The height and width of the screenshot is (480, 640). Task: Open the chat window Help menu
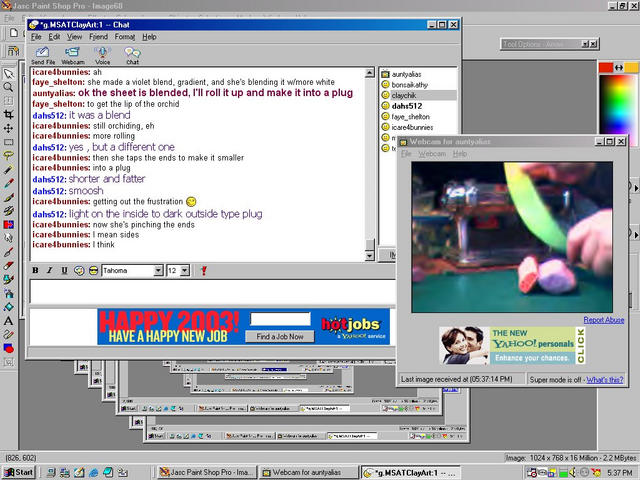pos(149,37)
